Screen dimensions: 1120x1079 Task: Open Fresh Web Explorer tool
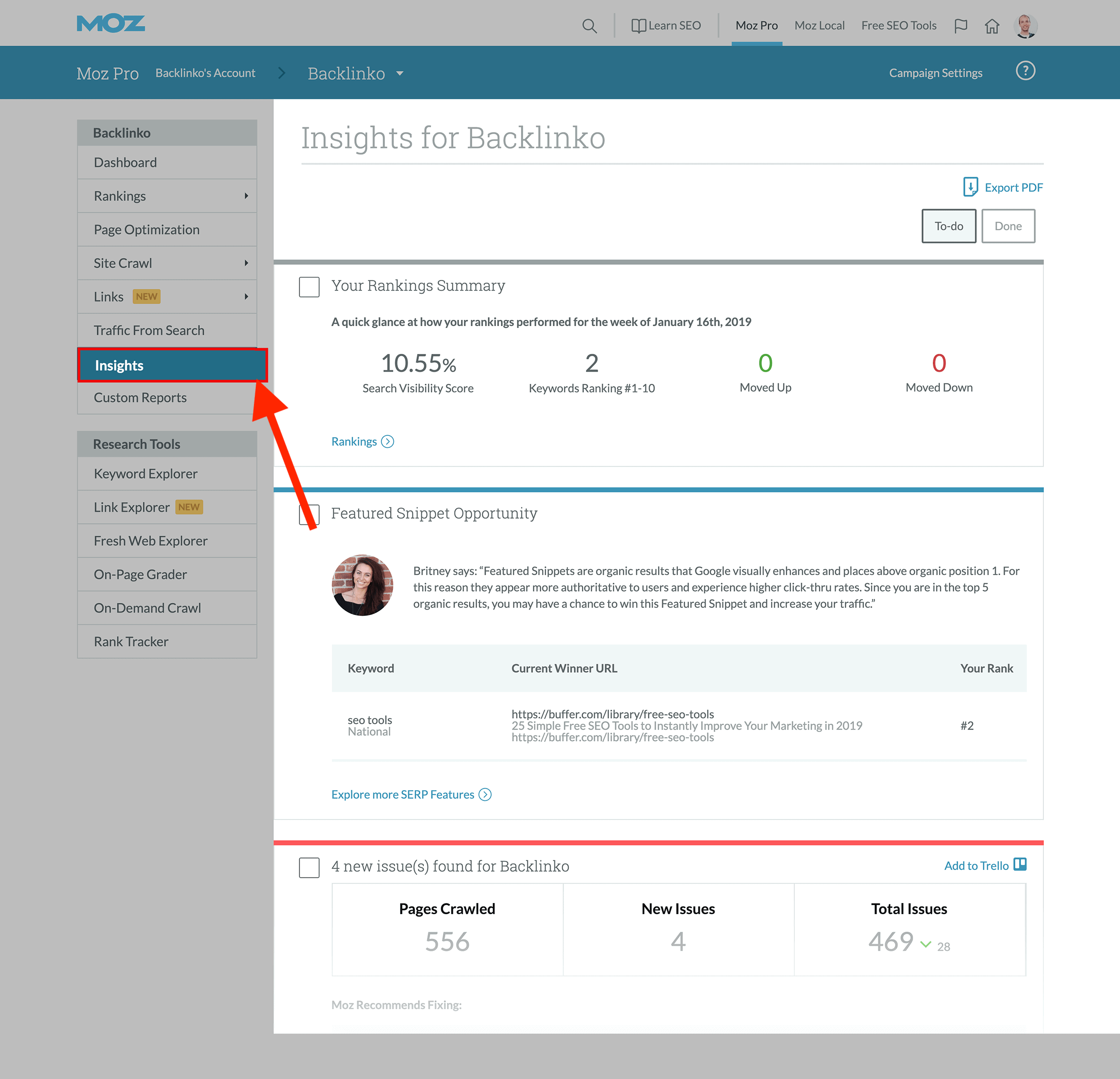tap(167, 541)
